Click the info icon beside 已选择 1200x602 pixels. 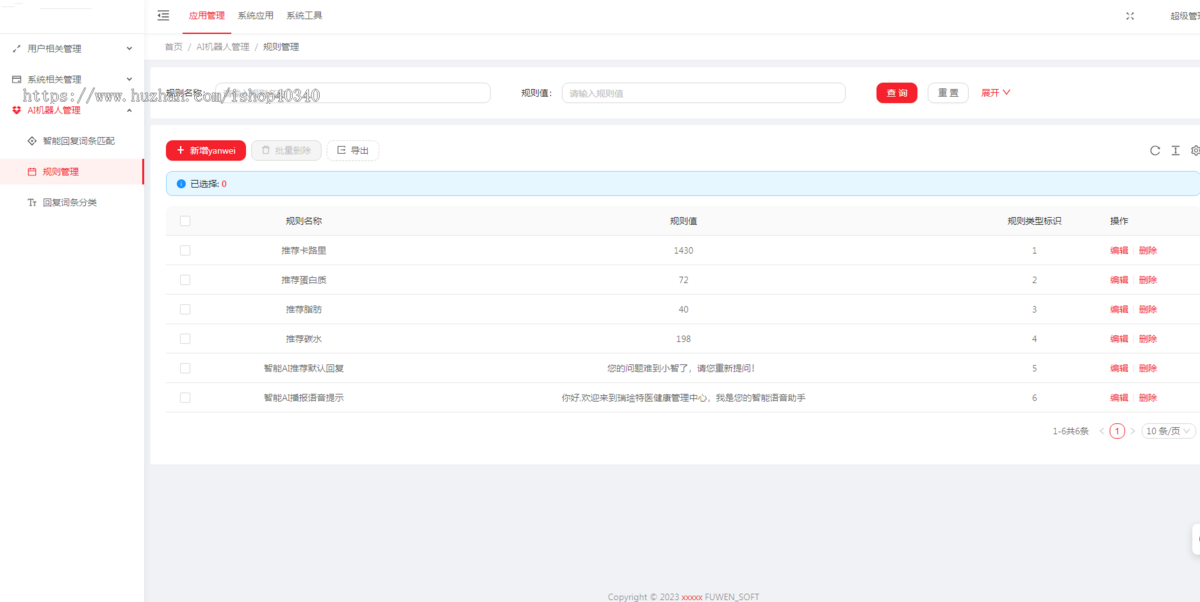181,184
